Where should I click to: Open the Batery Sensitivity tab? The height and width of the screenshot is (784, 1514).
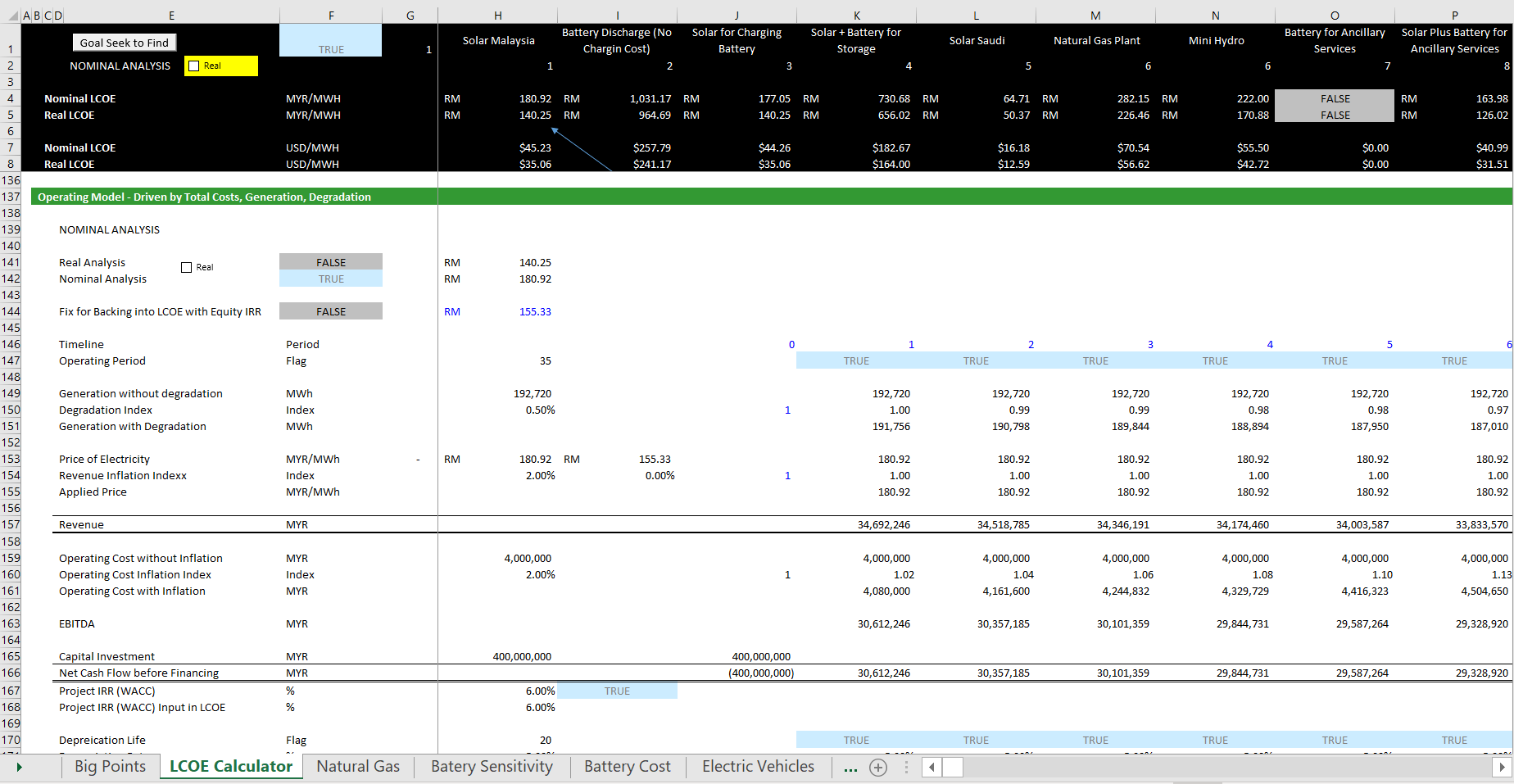[491, 767]
